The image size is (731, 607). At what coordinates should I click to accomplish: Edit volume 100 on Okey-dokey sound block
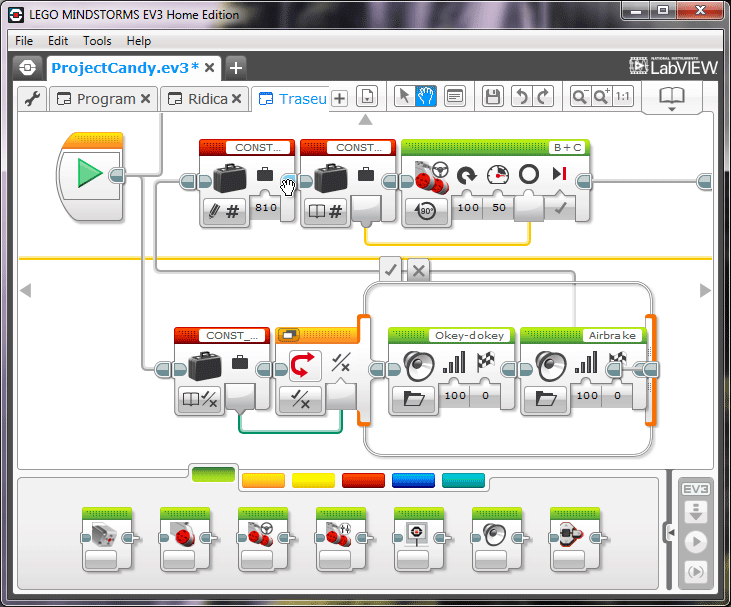455,395
